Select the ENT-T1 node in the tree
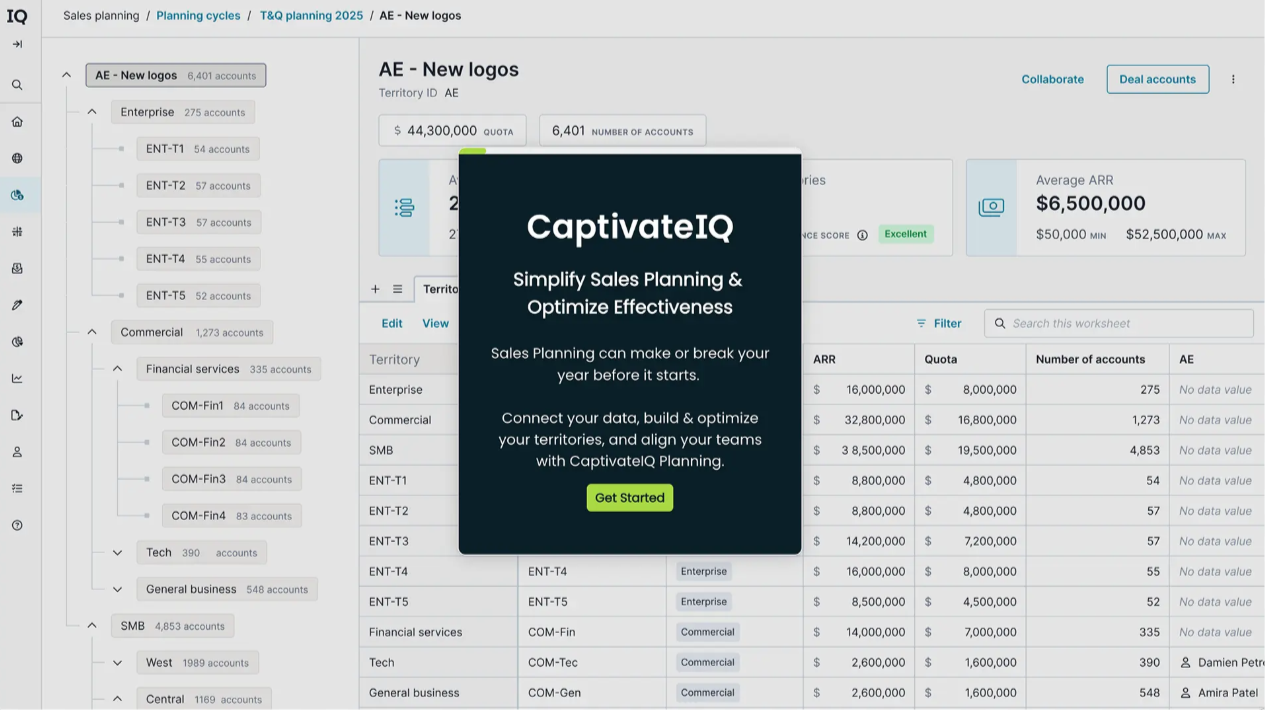Viewport: 1265px width, 713px height. pyautogui.click(x=198, y=149)
